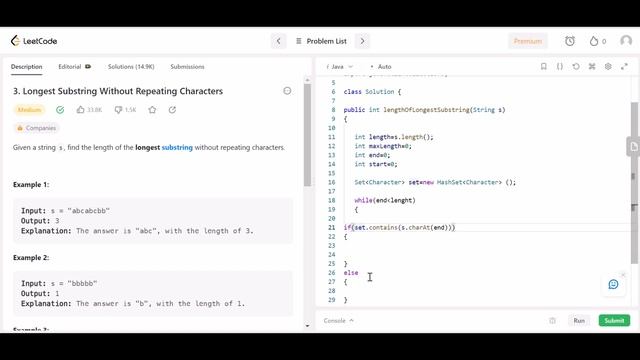This screenshot has width=640, height=360.
Task: Click the Medium difficulty badge
Action: pos(29,110)
